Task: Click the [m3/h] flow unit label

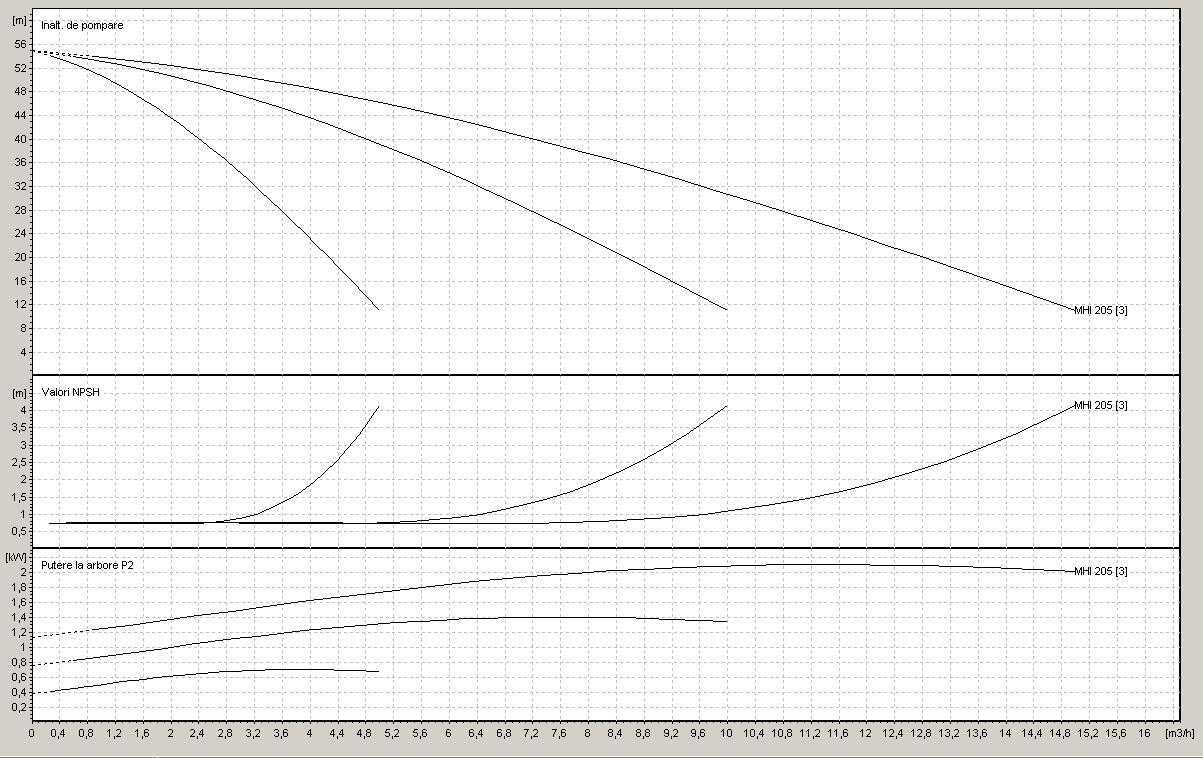Action: [x=1181, y=734]
